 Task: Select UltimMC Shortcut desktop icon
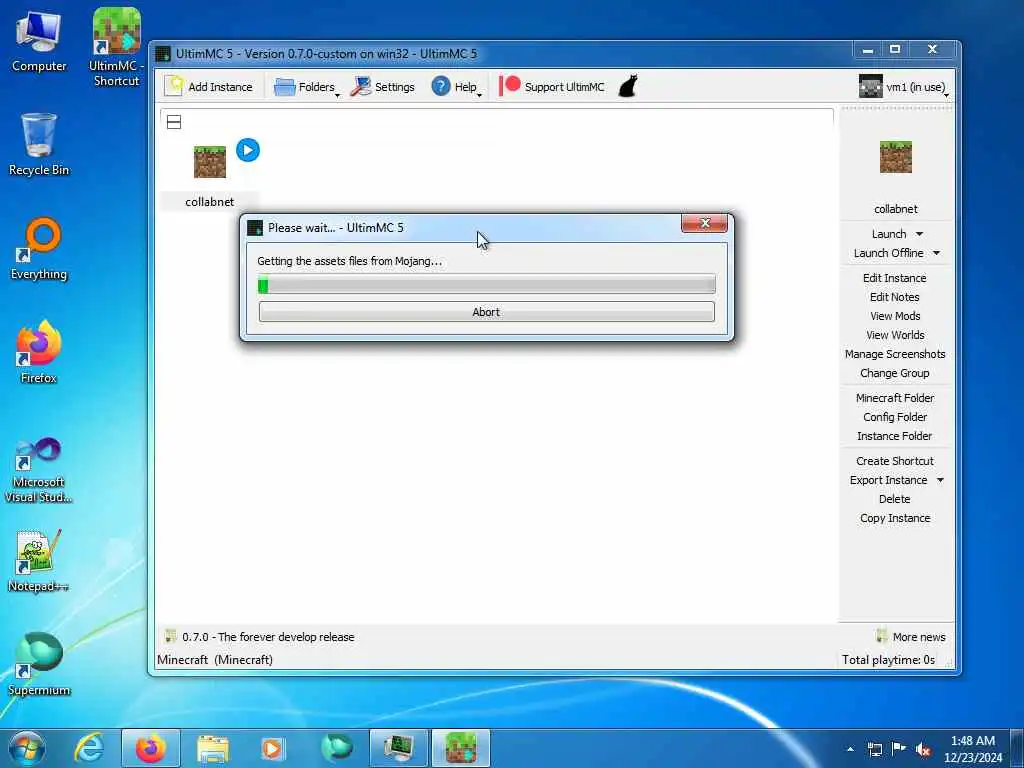(x=116, y=47)
